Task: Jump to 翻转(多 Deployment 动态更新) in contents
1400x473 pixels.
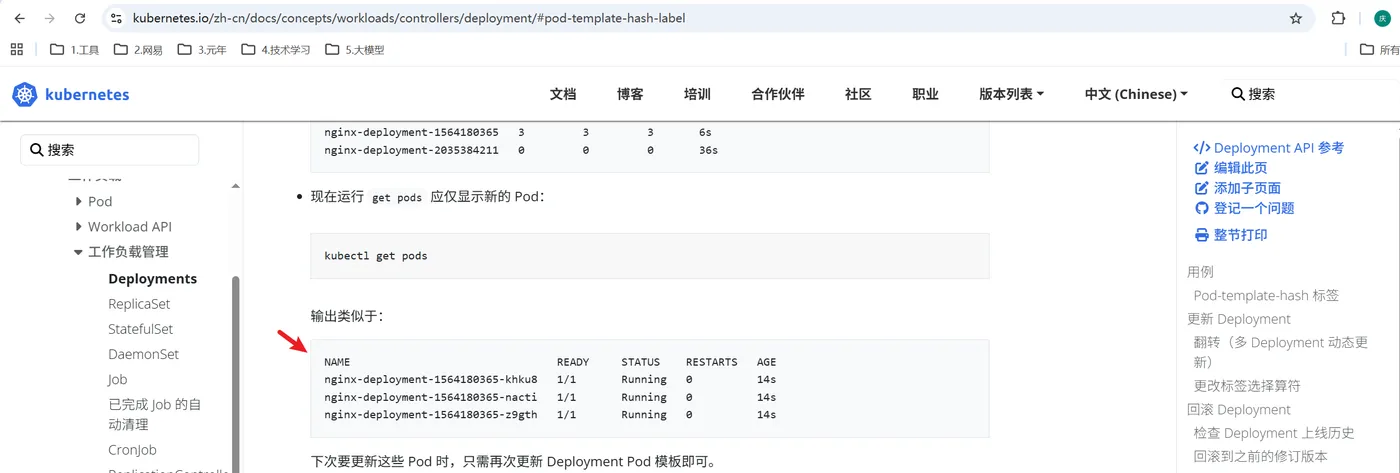Action: pos(1281,352)
